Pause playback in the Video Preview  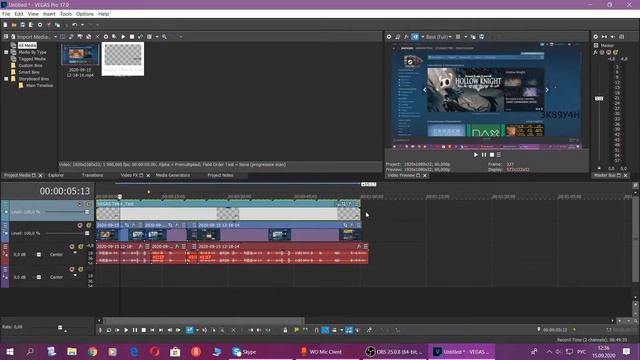(x=484, y=155)
